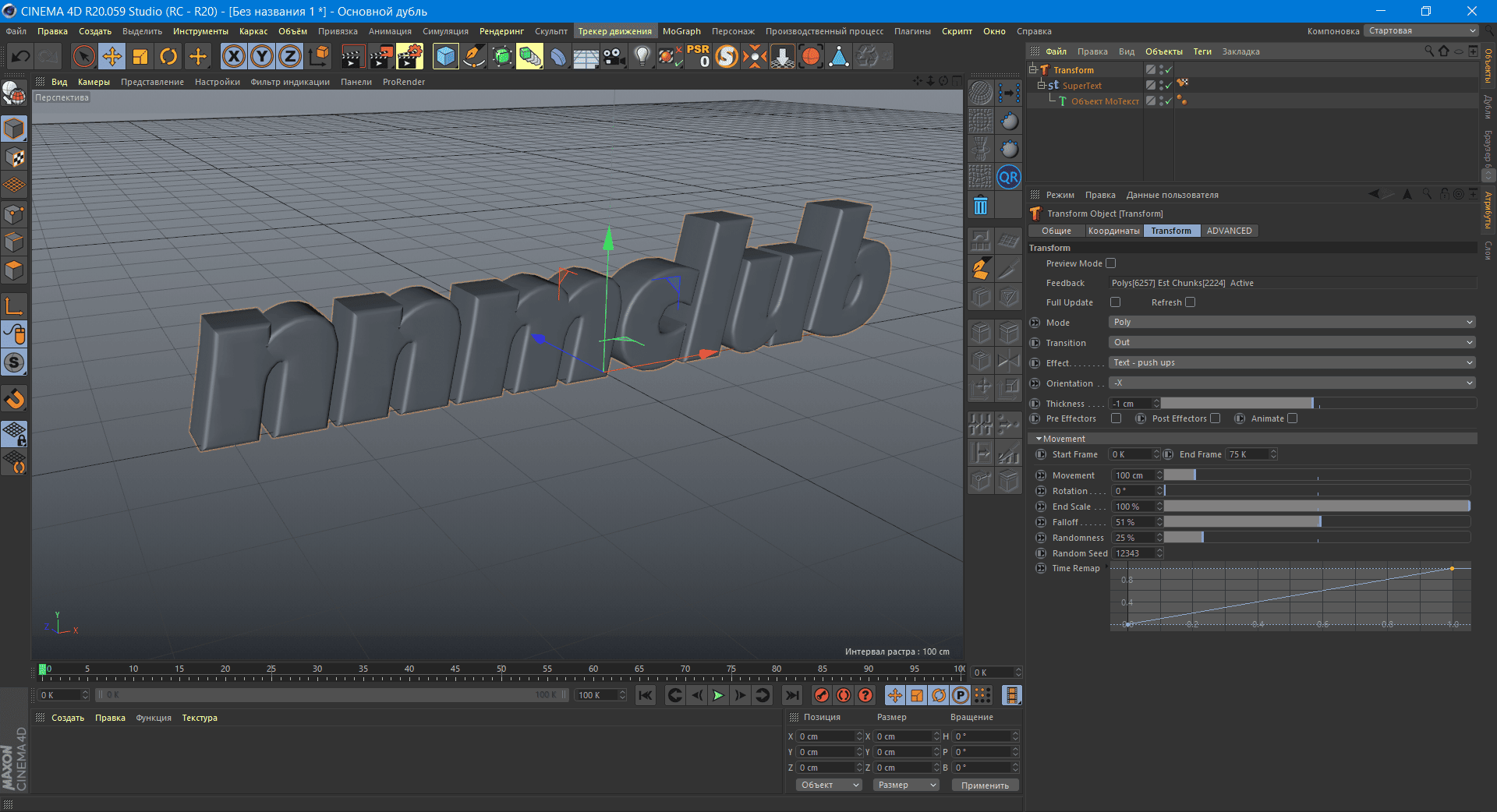Image resolution: width=1497 pixels, height=812 pixels.
Task: Adjust the Movement slider
Action: [1317, 475]
